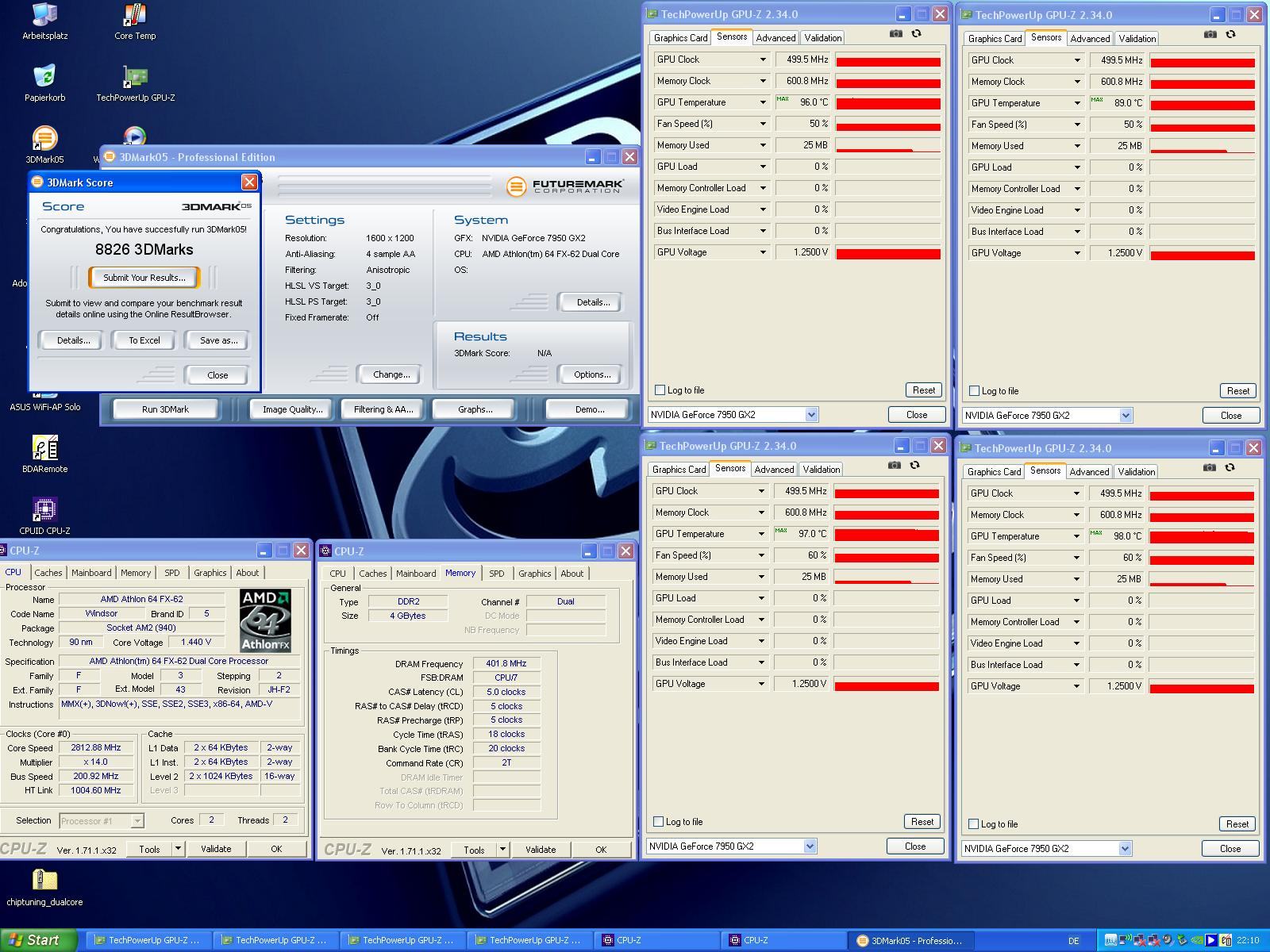The height and width of the screenshot is (952, 1270).
Task: Click the camera icon in the bottom-left GPU-Z window
Action: pos(894,465)
